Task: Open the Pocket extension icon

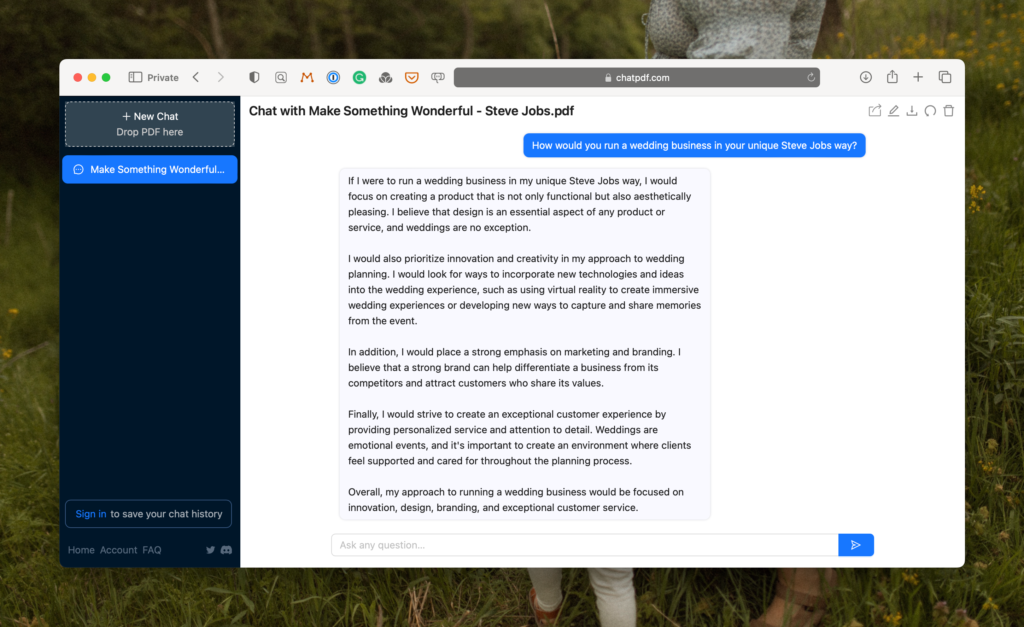Action: tap(411, 77)
